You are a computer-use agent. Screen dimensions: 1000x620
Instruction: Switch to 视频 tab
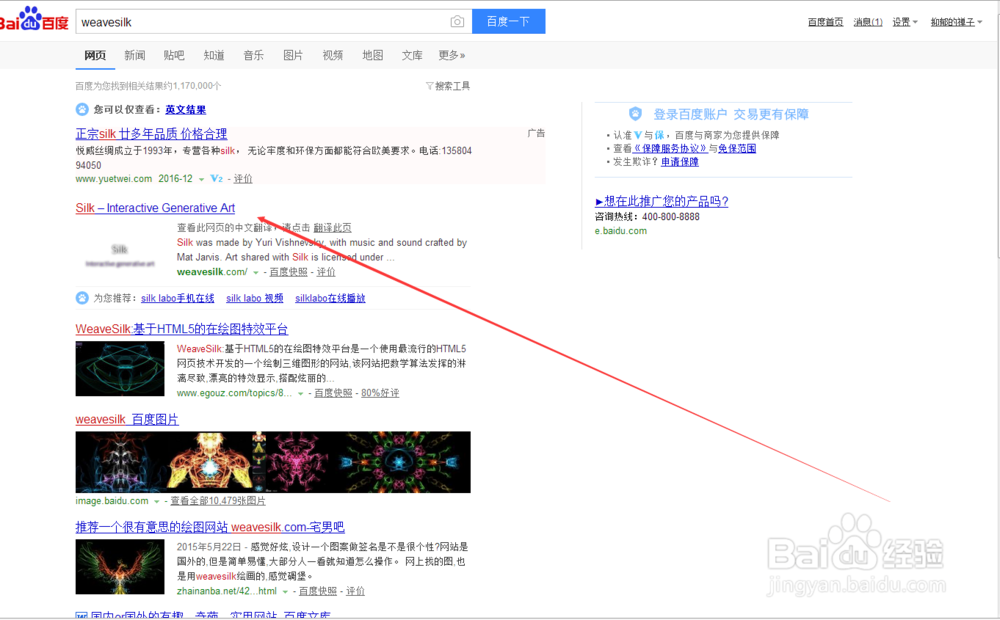pos(332,55)
